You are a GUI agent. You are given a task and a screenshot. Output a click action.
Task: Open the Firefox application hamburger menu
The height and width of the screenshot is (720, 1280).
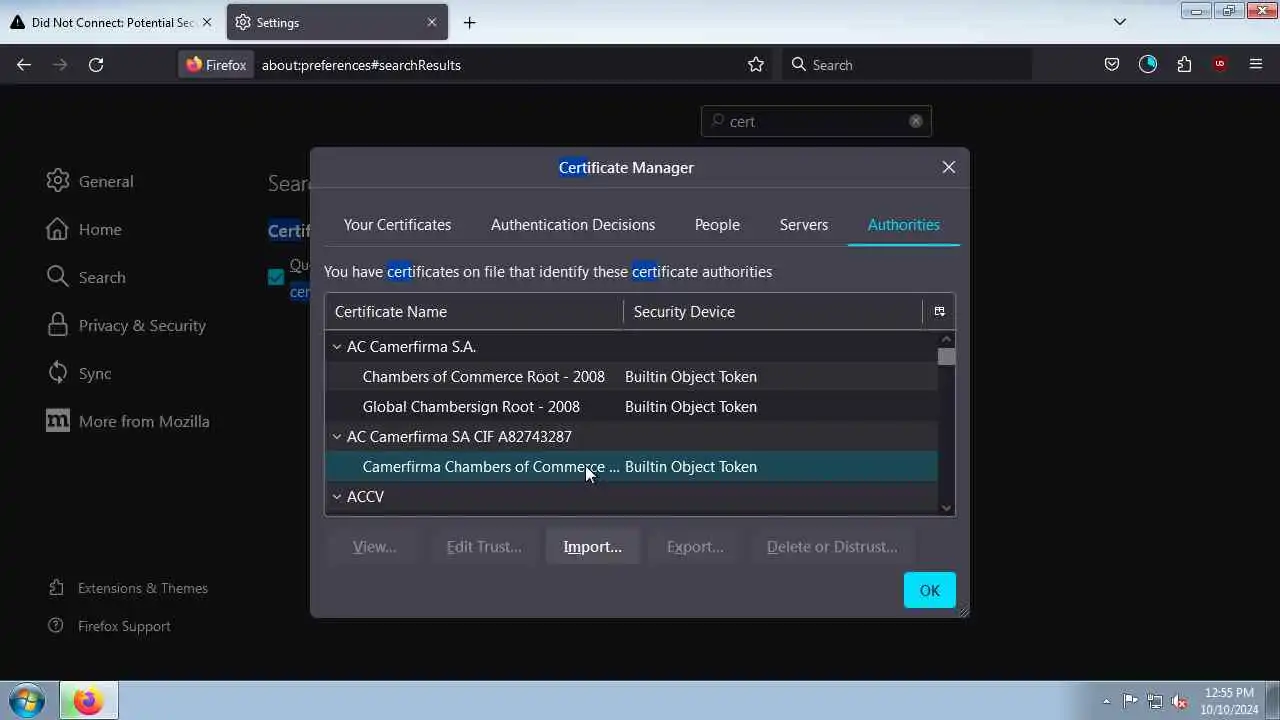pos(1256,65)
